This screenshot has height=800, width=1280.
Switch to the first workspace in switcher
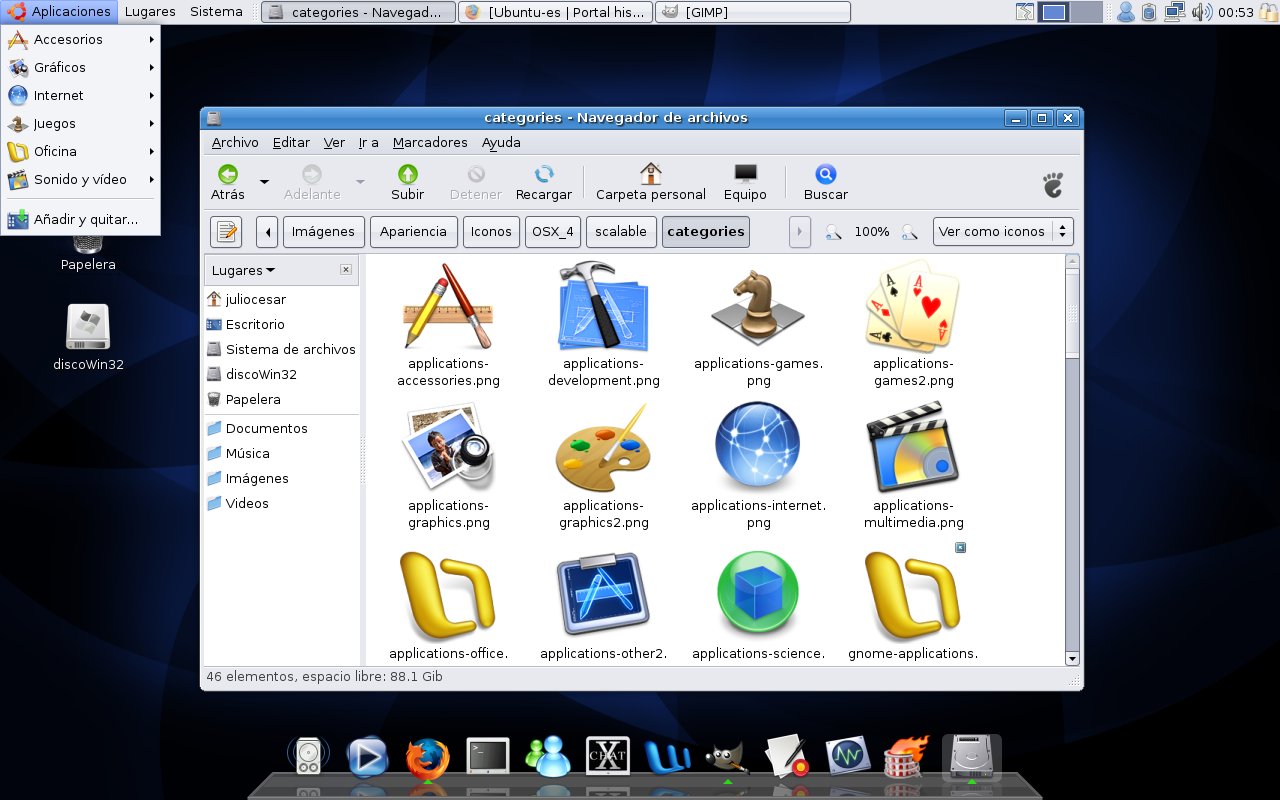[x=1054, y=12]
